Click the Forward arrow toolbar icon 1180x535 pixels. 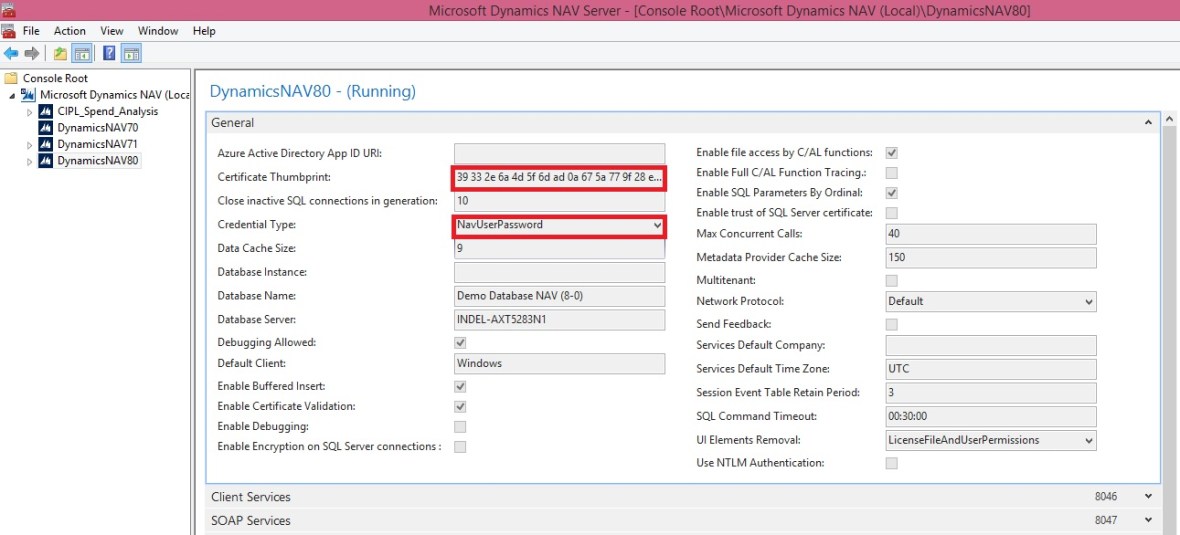32,53
